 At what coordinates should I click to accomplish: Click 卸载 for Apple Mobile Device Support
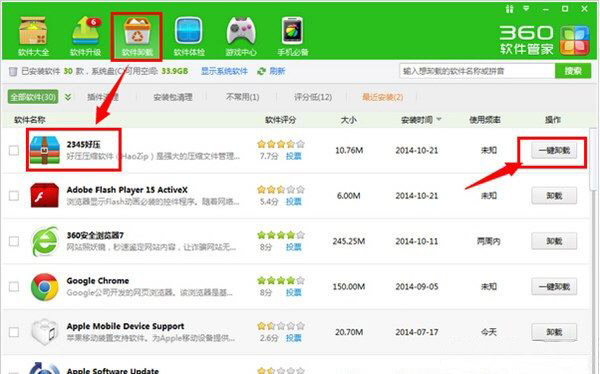click(x=554, y=332)
